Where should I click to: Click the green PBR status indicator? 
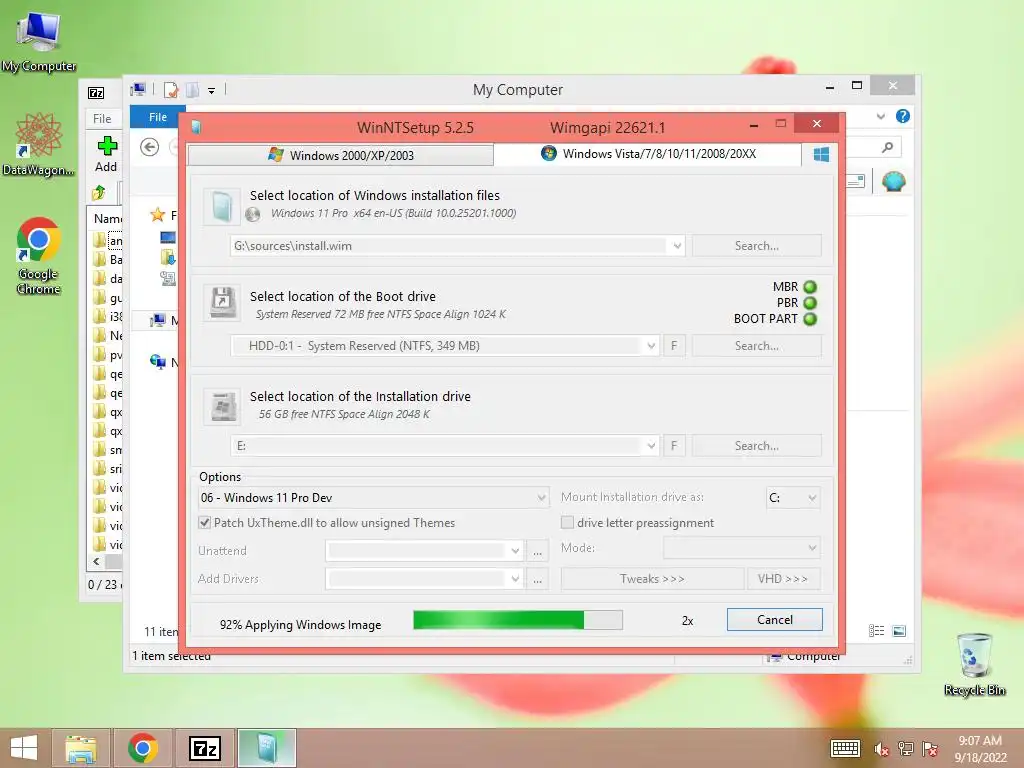(810, 303)
